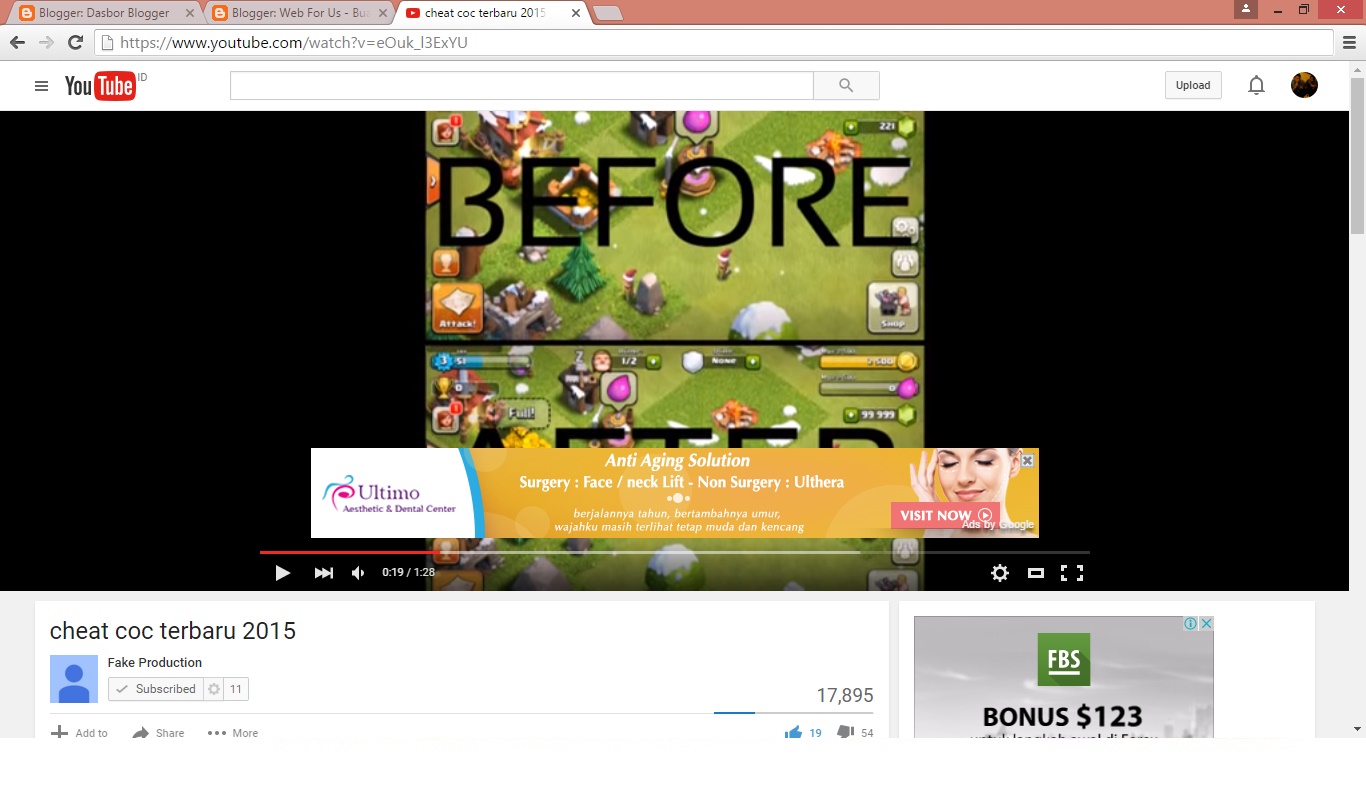This screenshot has height=804, width=1366.
Task: Go forward in browser history
Action: pos(46,43)
